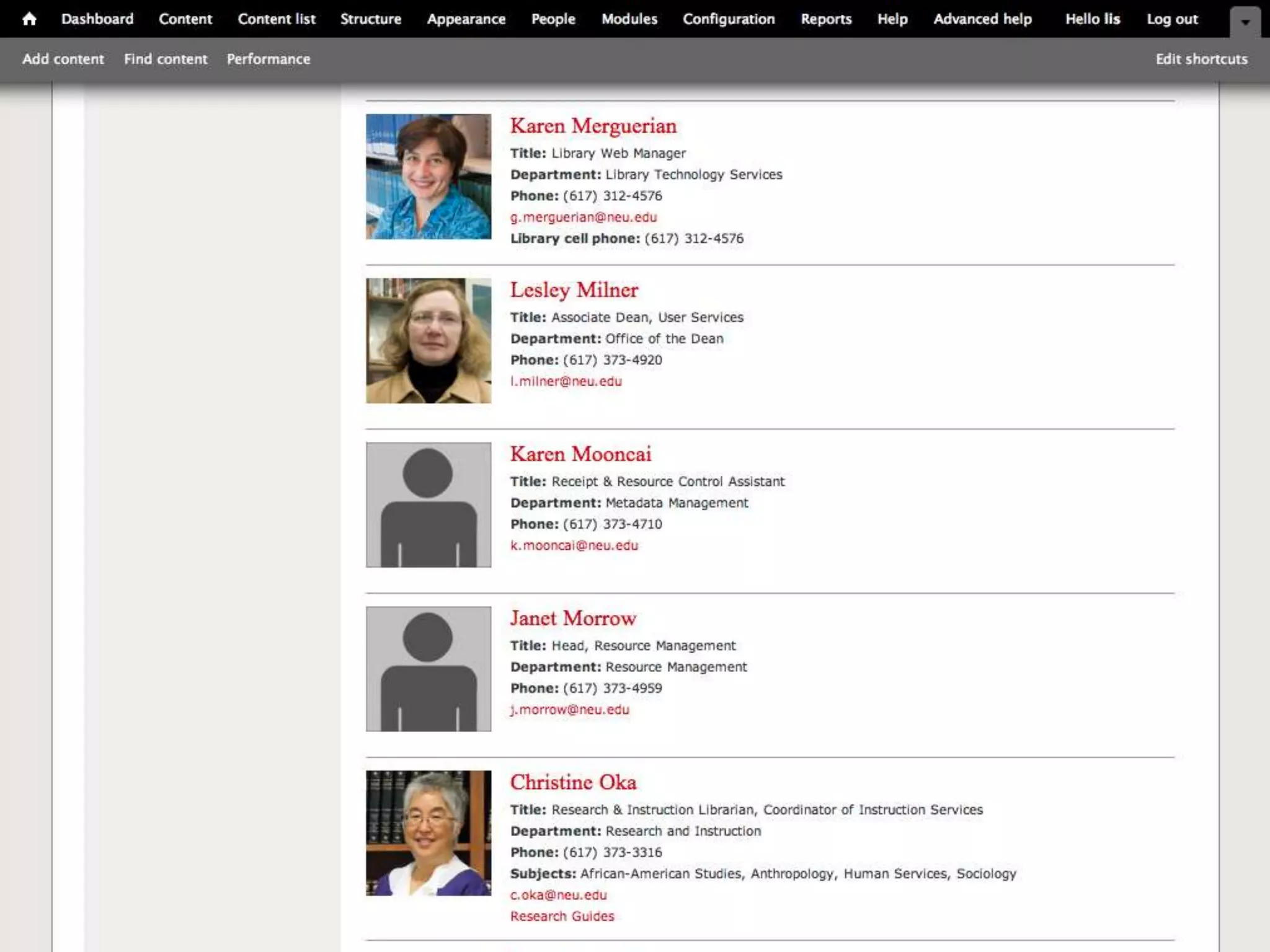Open the Performance shortcut
The image size is (1270, 952).
(x=268, y=59)
